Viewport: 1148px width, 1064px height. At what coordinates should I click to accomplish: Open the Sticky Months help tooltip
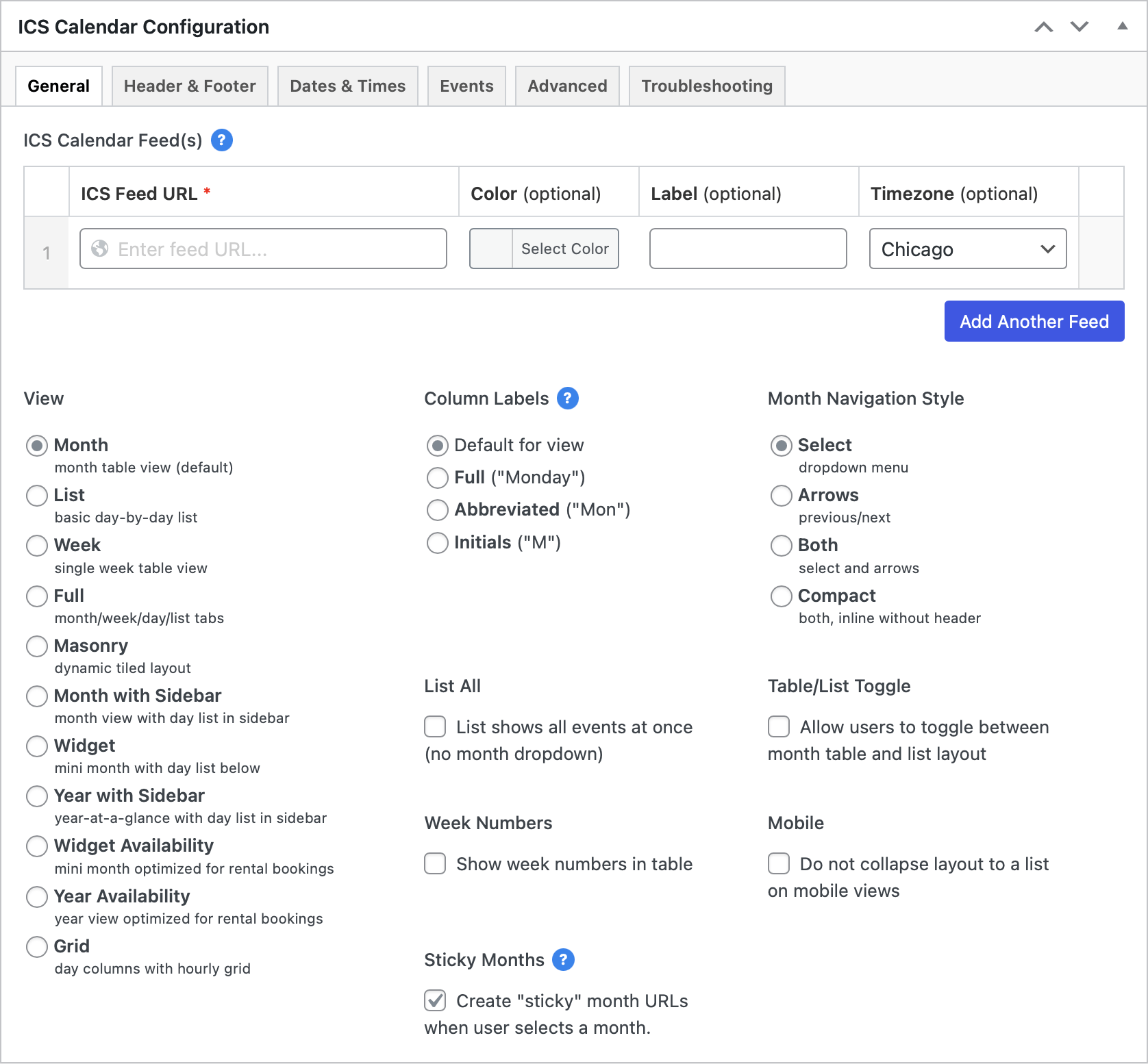(x=562, y=960)
